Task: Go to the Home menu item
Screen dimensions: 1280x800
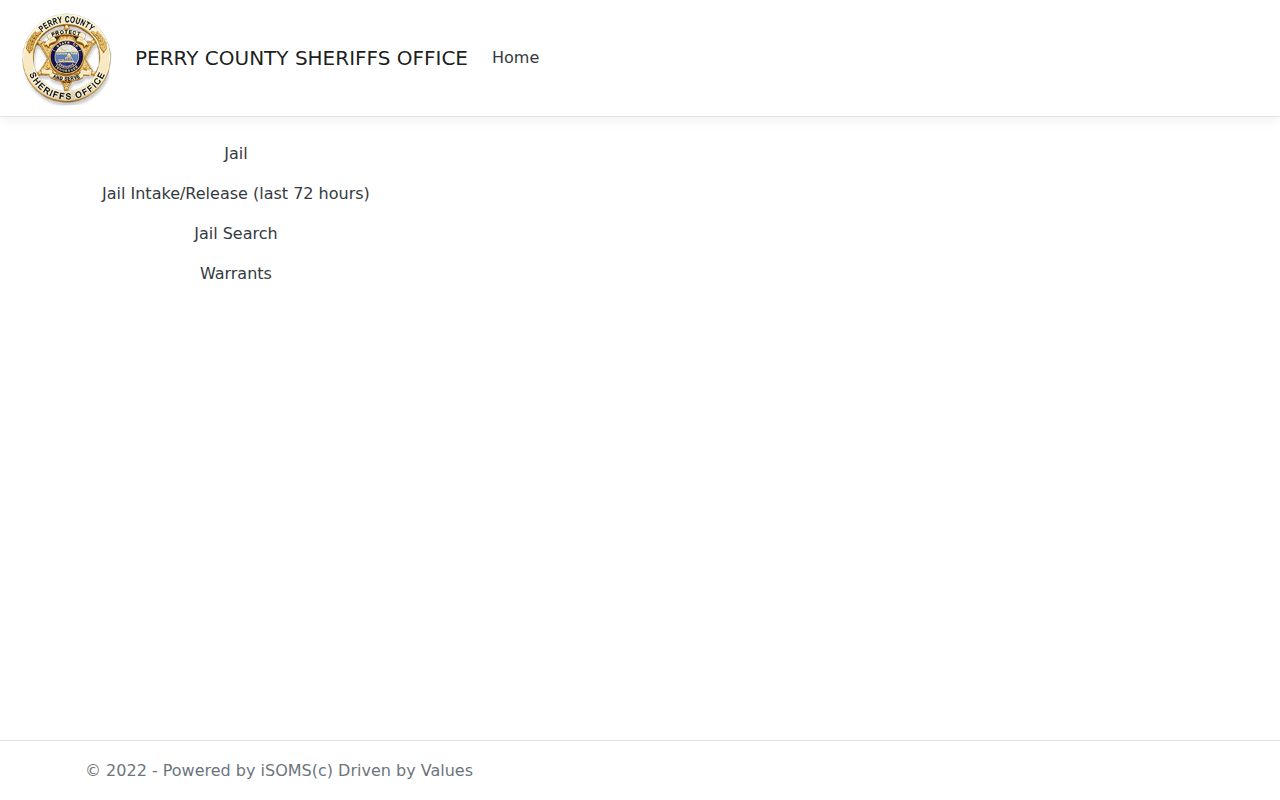Action: point(515,58)
